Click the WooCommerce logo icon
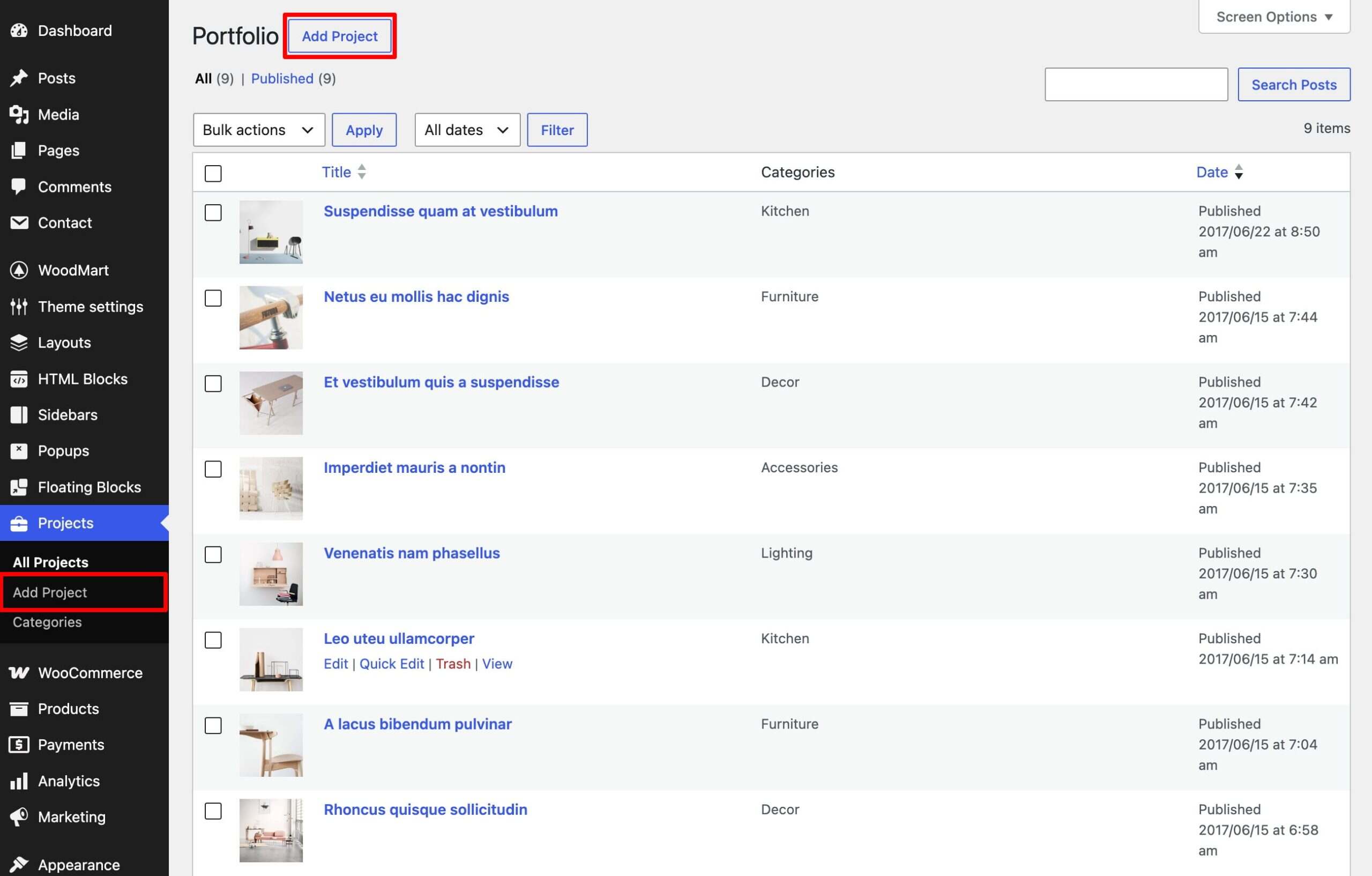 point(19,672)
